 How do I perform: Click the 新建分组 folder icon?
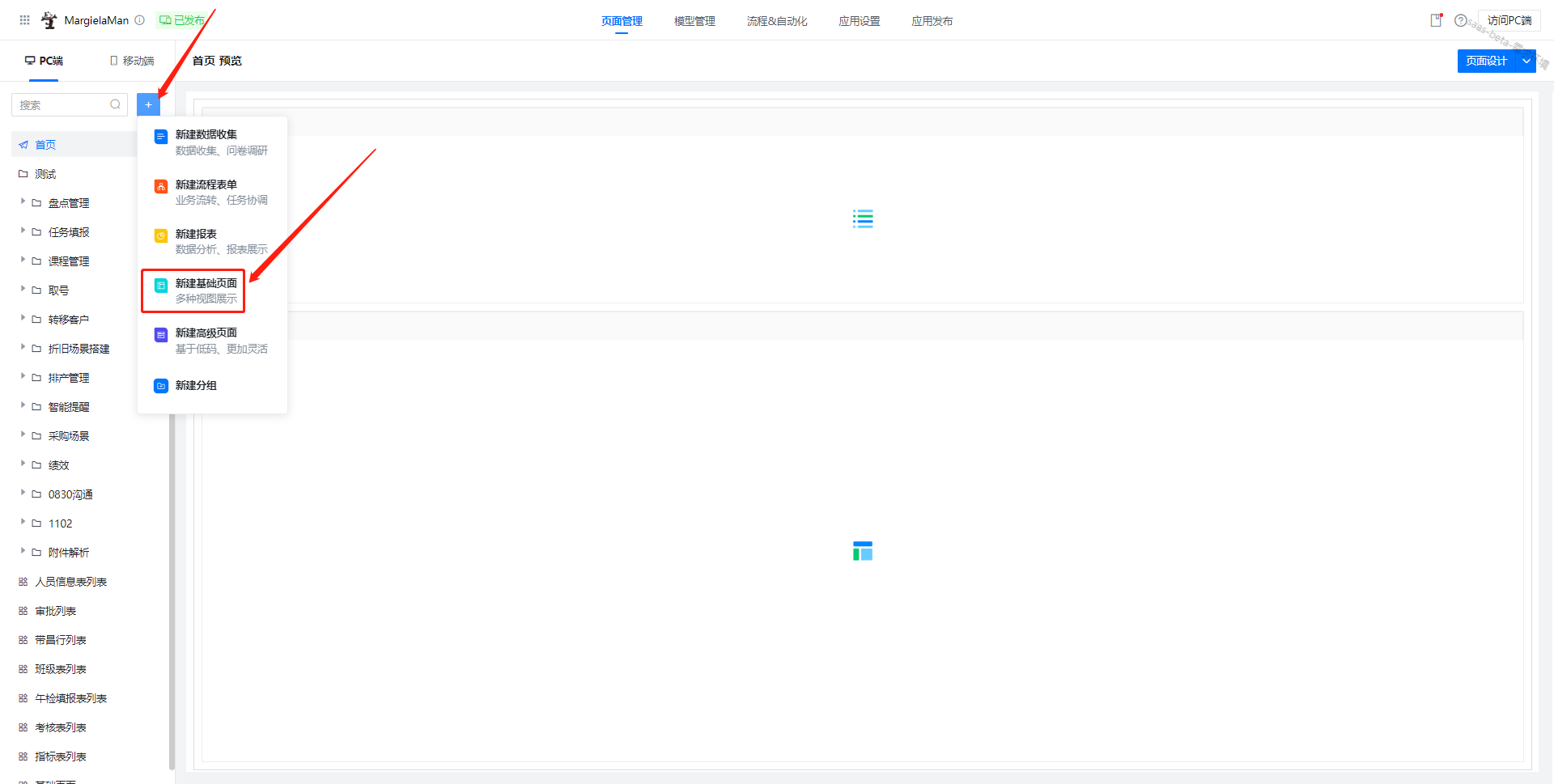161,386
